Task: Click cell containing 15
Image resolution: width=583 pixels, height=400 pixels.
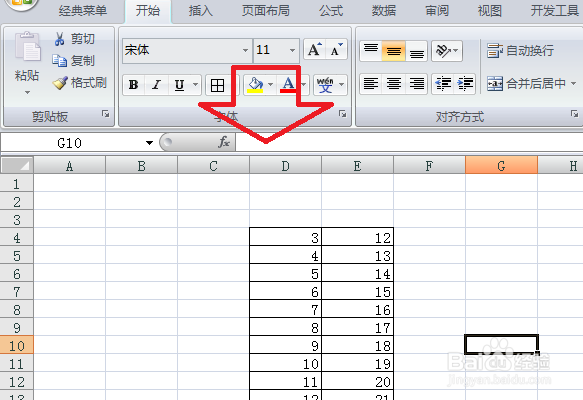Action: tap(357, 291)
